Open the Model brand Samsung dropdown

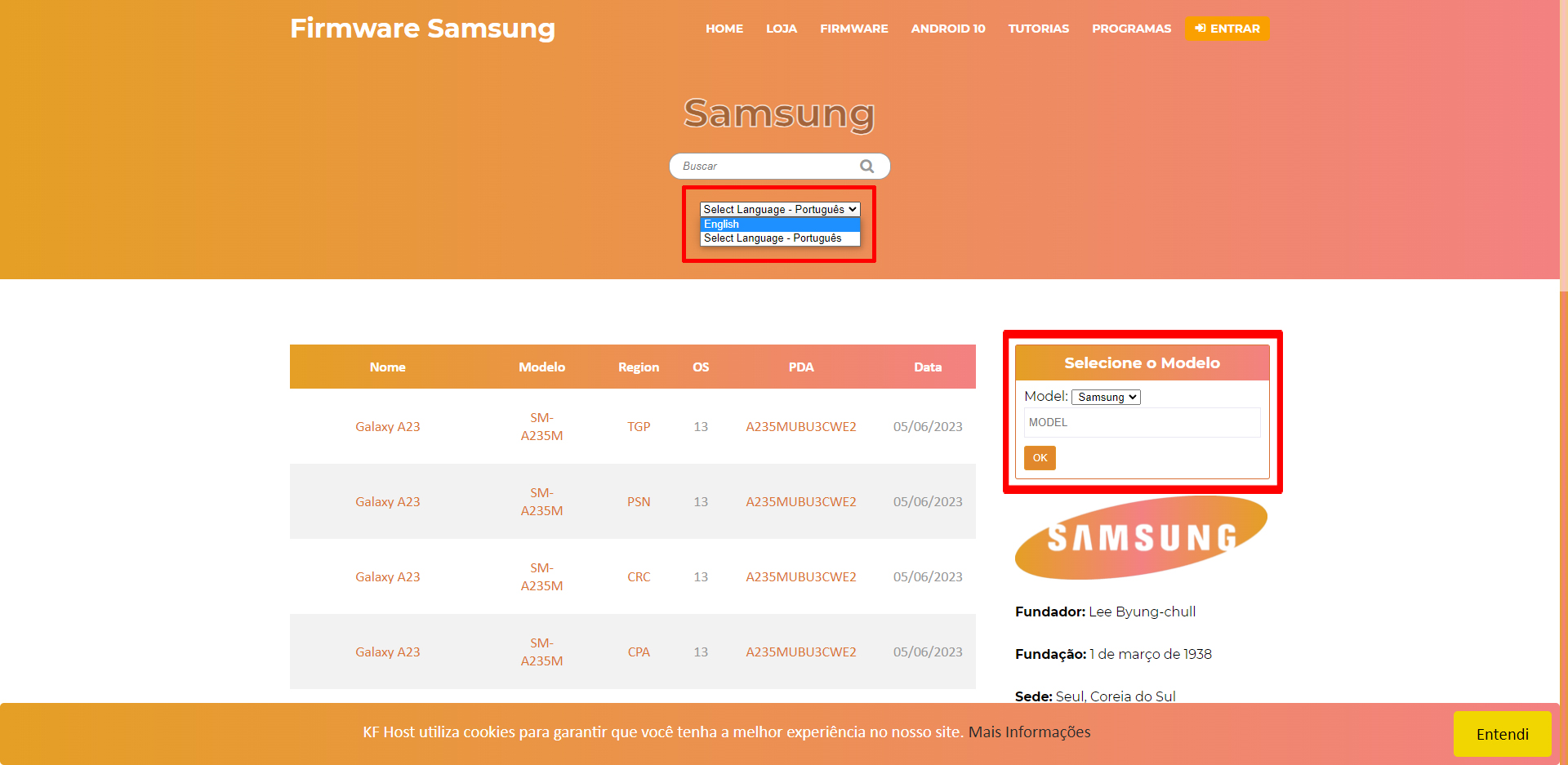1106,397
